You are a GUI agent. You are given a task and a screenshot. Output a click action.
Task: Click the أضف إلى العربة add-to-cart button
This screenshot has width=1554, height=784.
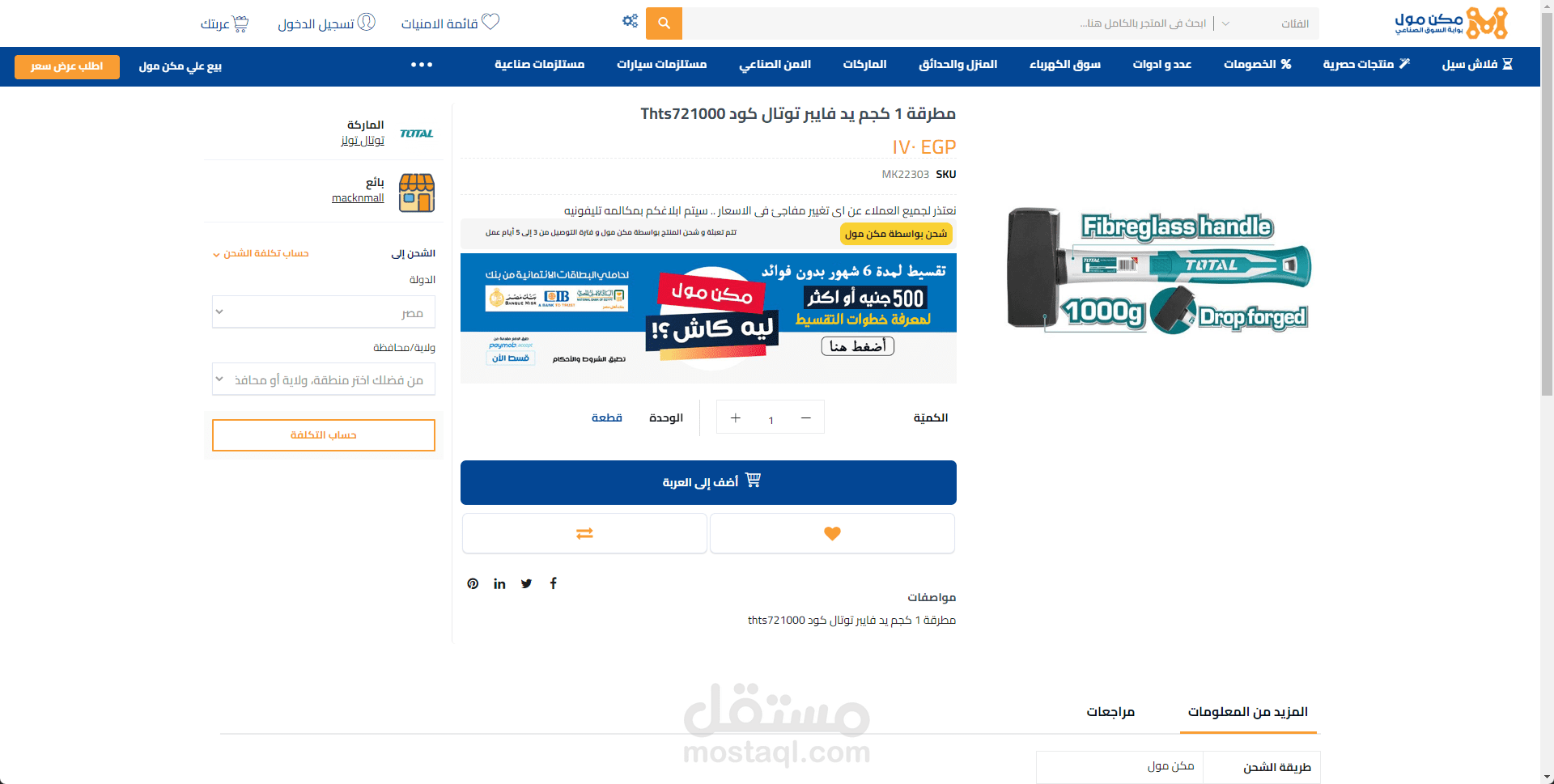coord(708,482)
